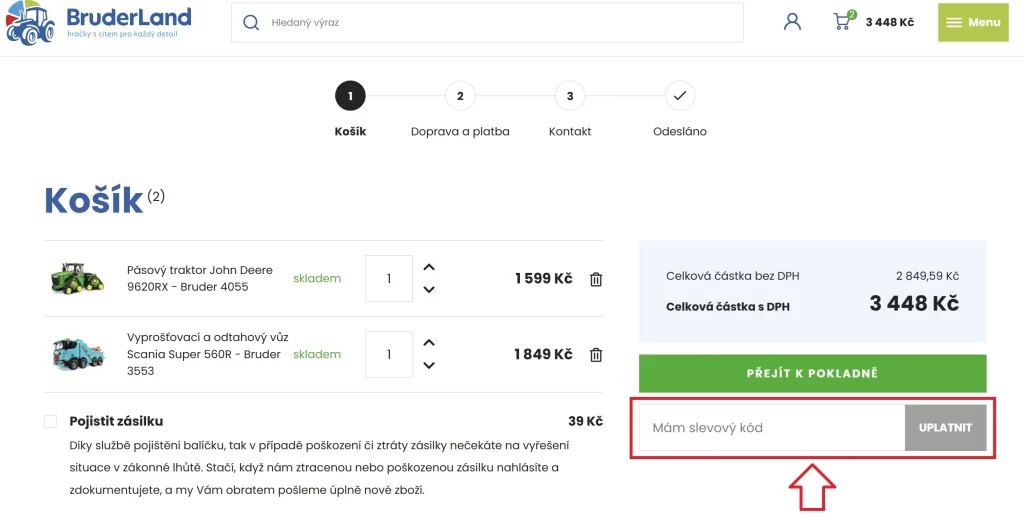The width and height of the screenshot is (1024, 516).
Task: Click the 39 Kč insurance price
Action: coord(585,421)
